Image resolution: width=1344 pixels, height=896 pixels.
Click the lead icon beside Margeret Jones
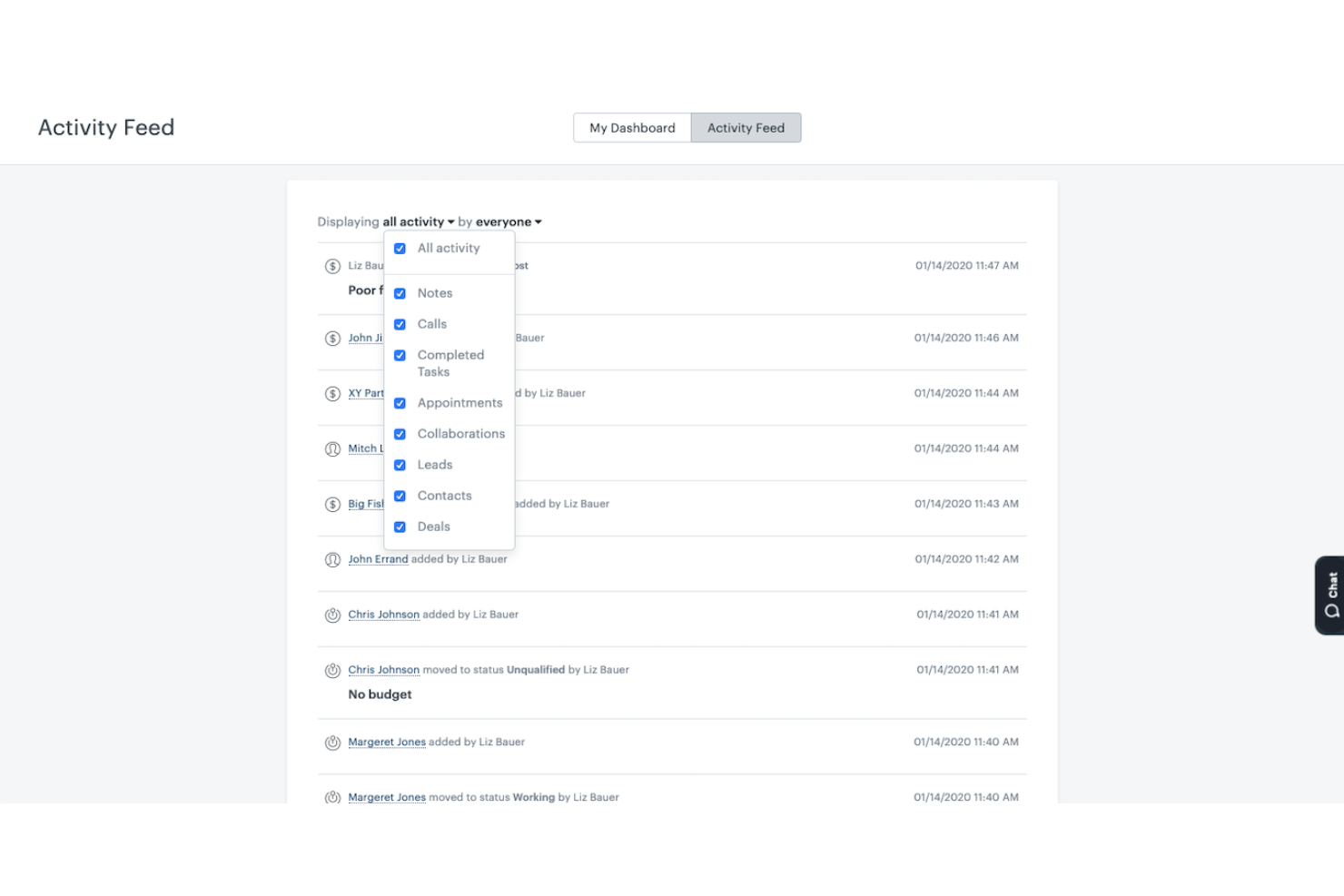[x=333, y=742]
